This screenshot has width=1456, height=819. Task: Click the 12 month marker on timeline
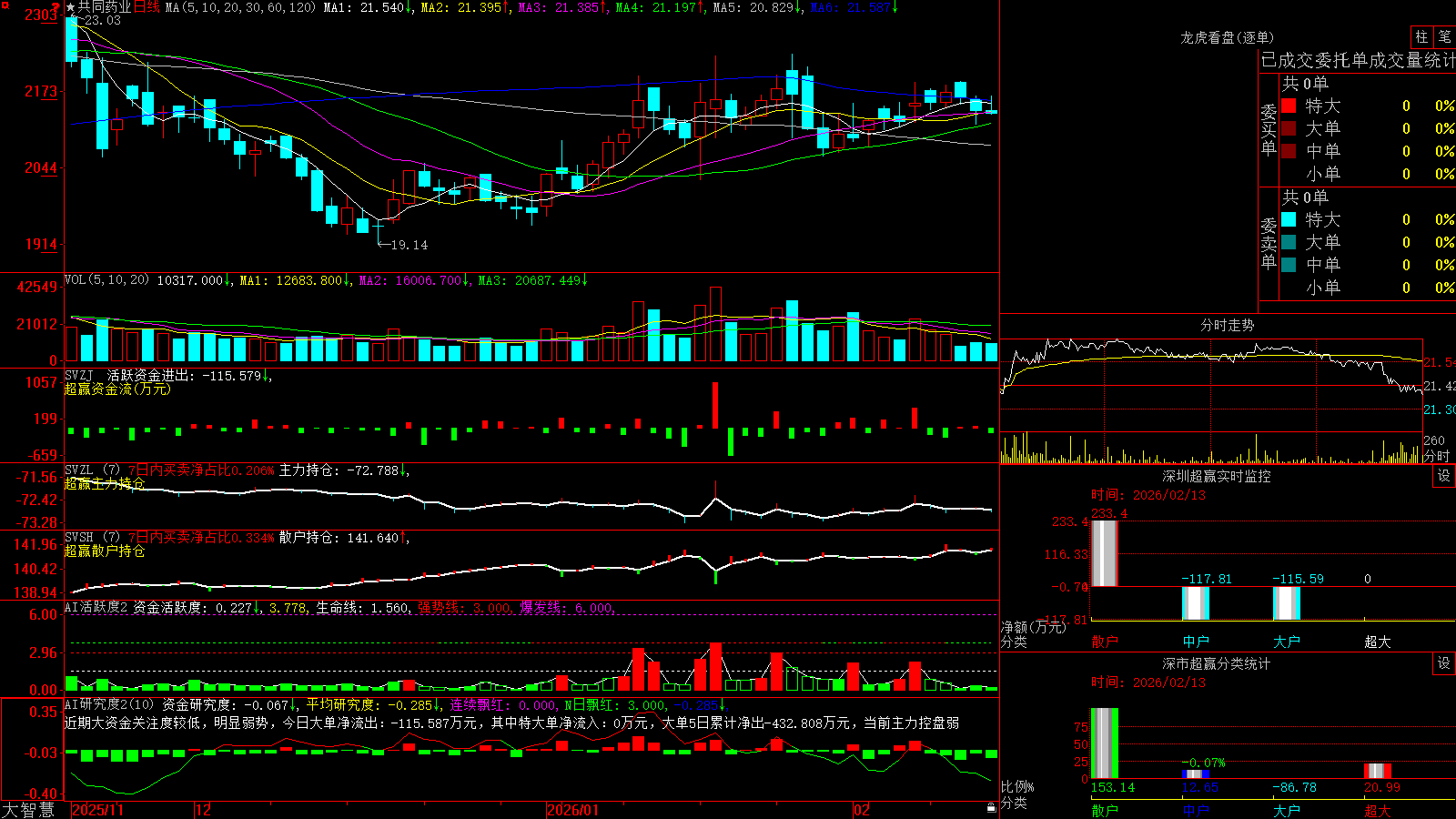[203, 810]
